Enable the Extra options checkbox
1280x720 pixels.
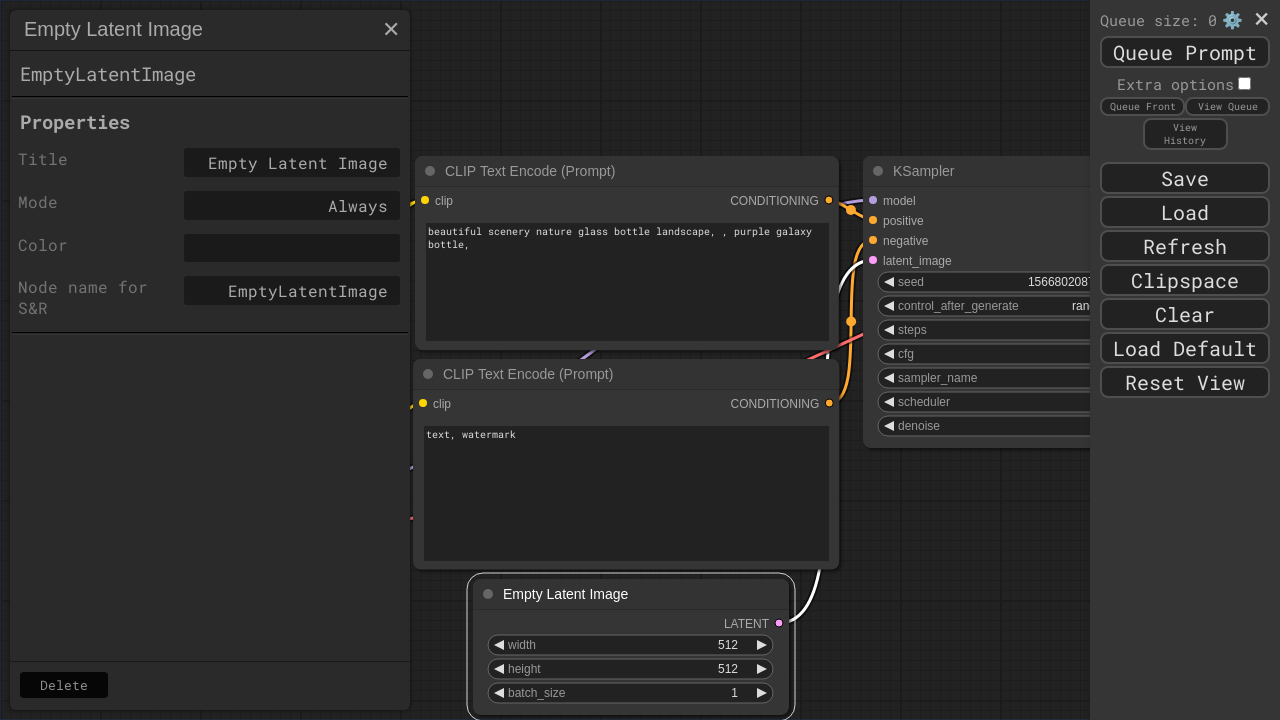(x=1244, y=84)
